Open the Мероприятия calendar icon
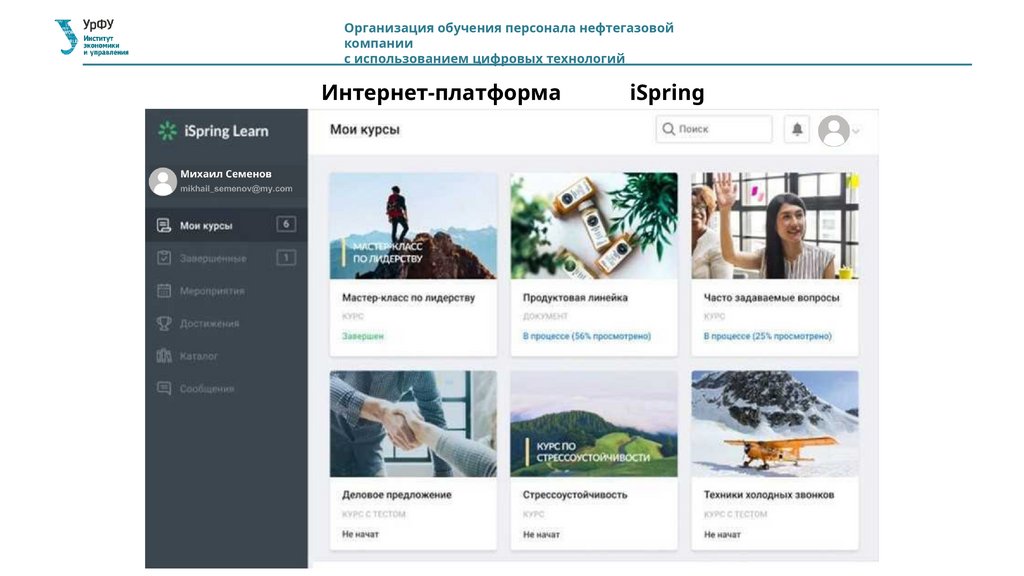1024x576 pixels. click(x=164, y=291)
